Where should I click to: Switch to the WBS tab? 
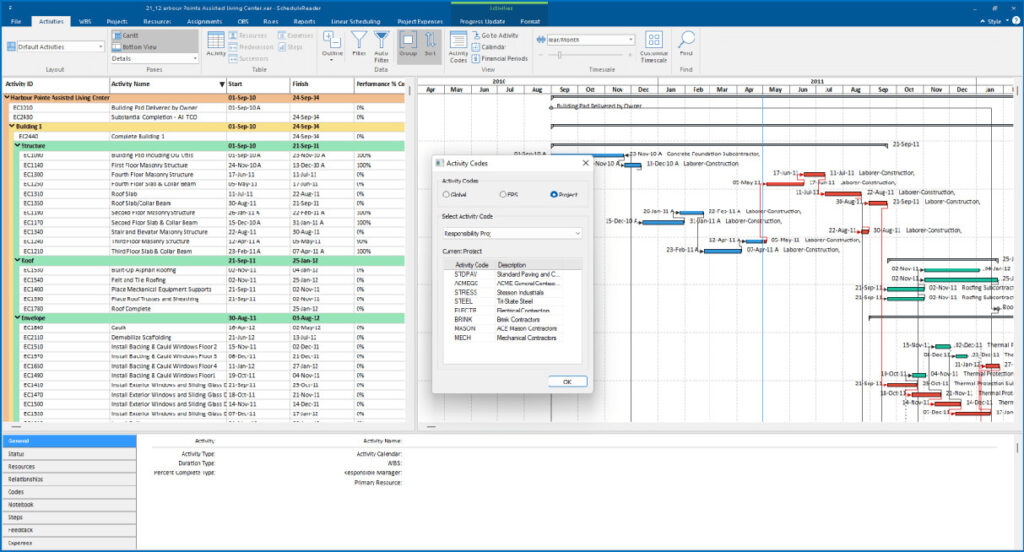(85, 22)
